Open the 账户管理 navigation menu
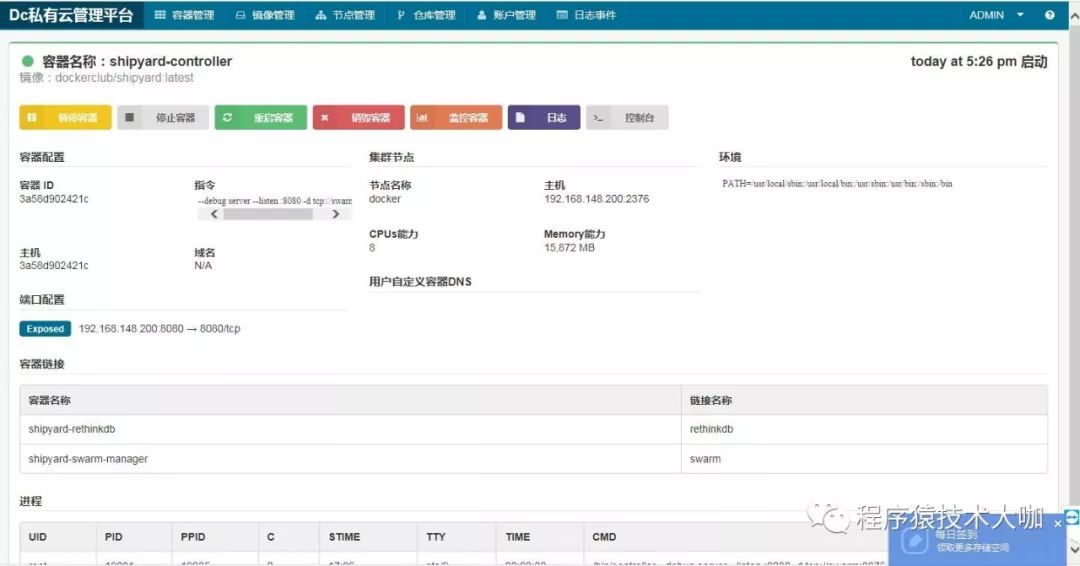1080x566 pixels. [x=506, y=15]
